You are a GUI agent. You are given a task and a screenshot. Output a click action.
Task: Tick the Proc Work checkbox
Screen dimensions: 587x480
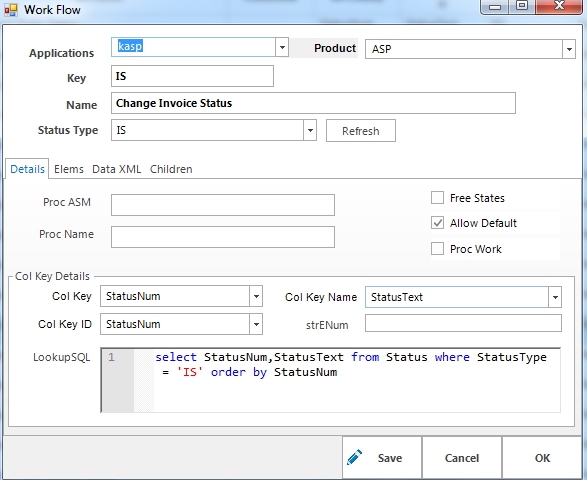pyautogui.click(x=437, y=249)
